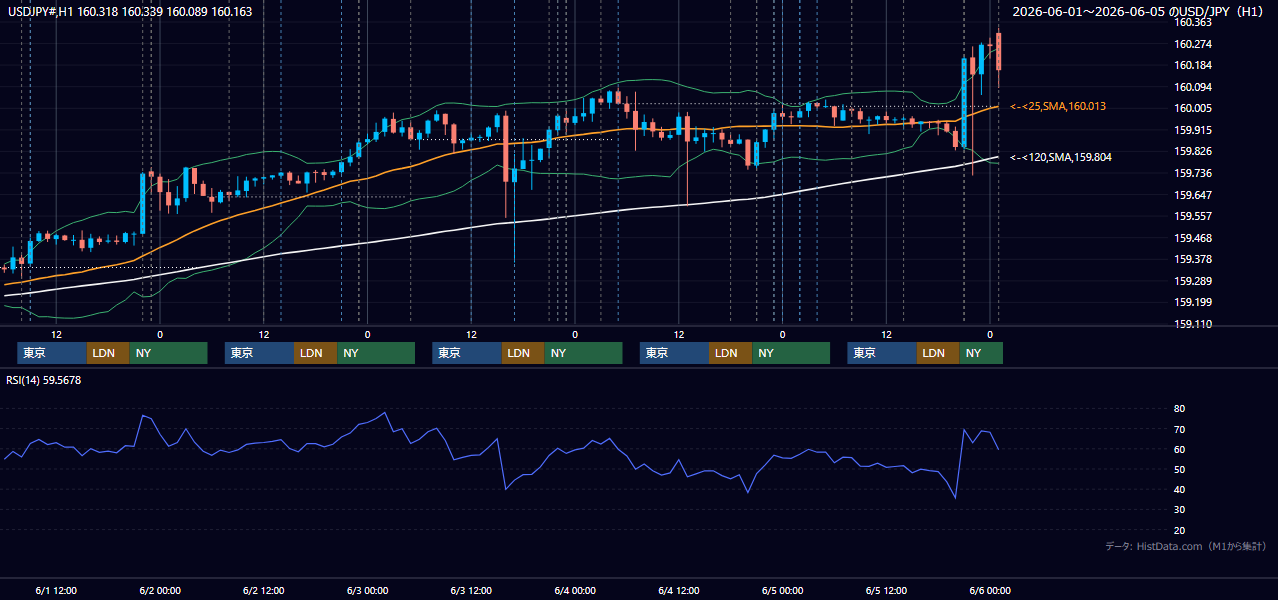Click price axis value 159.915
The height and width of the screenshot is (600, 1278).
click(1193, 130)
